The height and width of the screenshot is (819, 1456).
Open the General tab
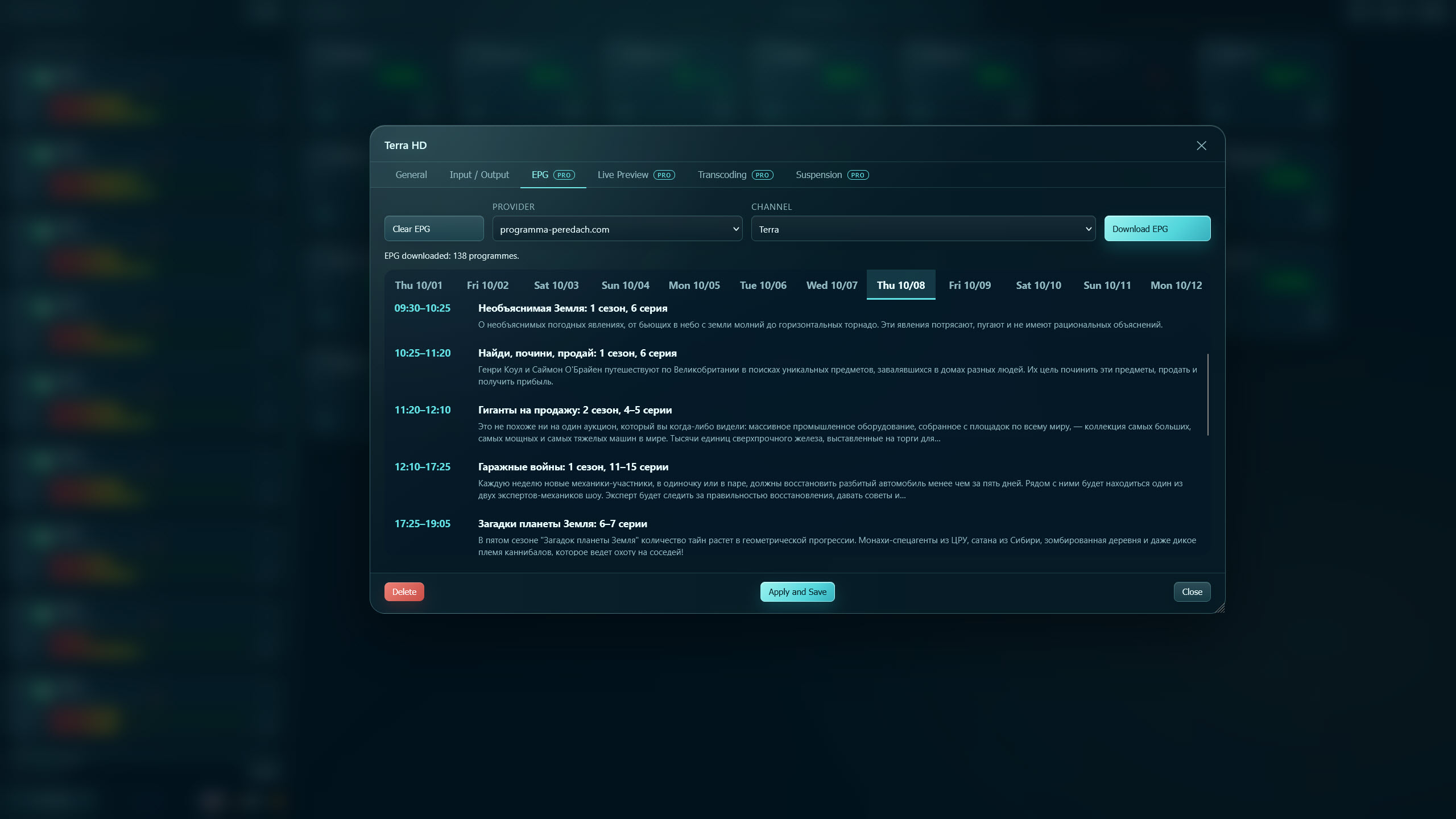pos(411,175)
